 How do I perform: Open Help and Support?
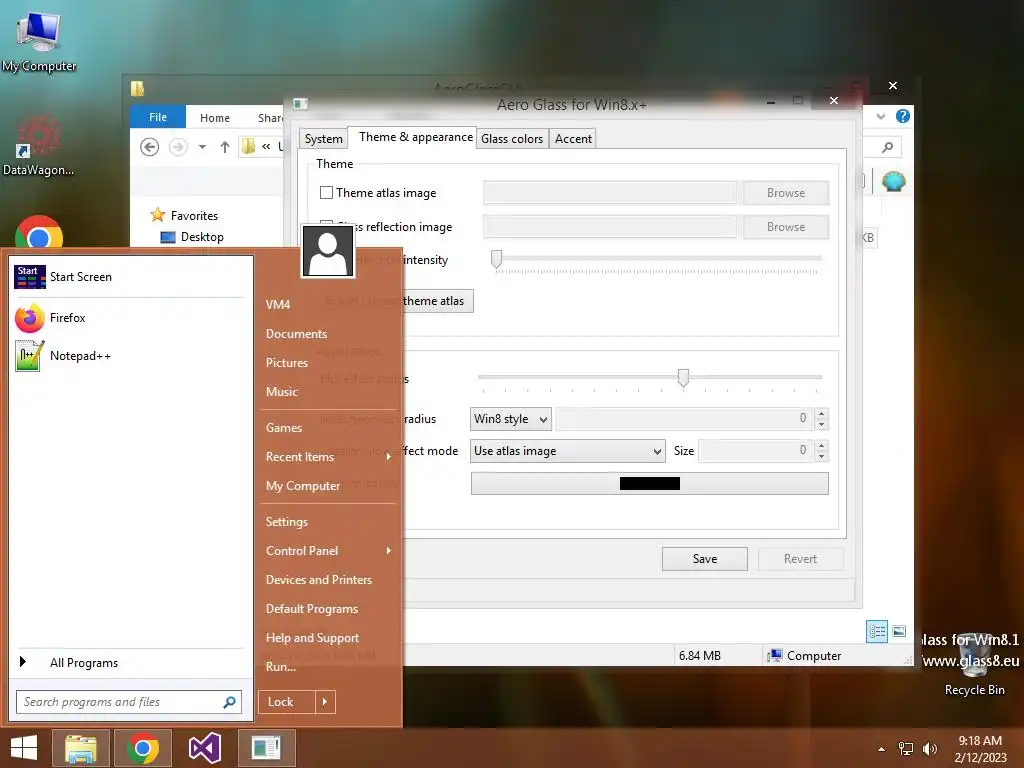point(312,638)
